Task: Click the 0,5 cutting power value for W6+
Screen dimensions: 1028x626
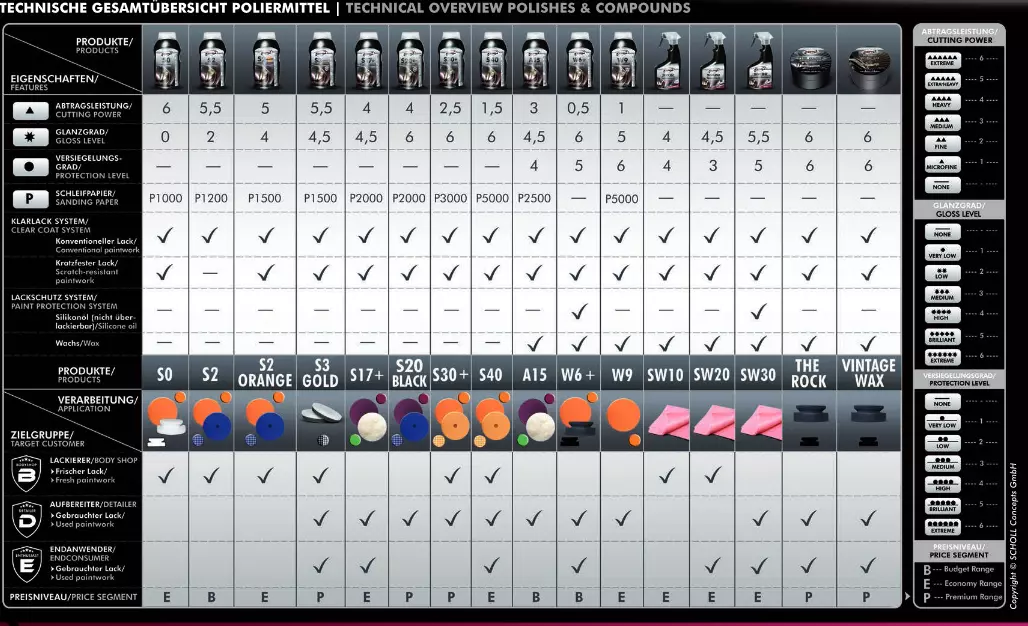Action: coord(578,108)
